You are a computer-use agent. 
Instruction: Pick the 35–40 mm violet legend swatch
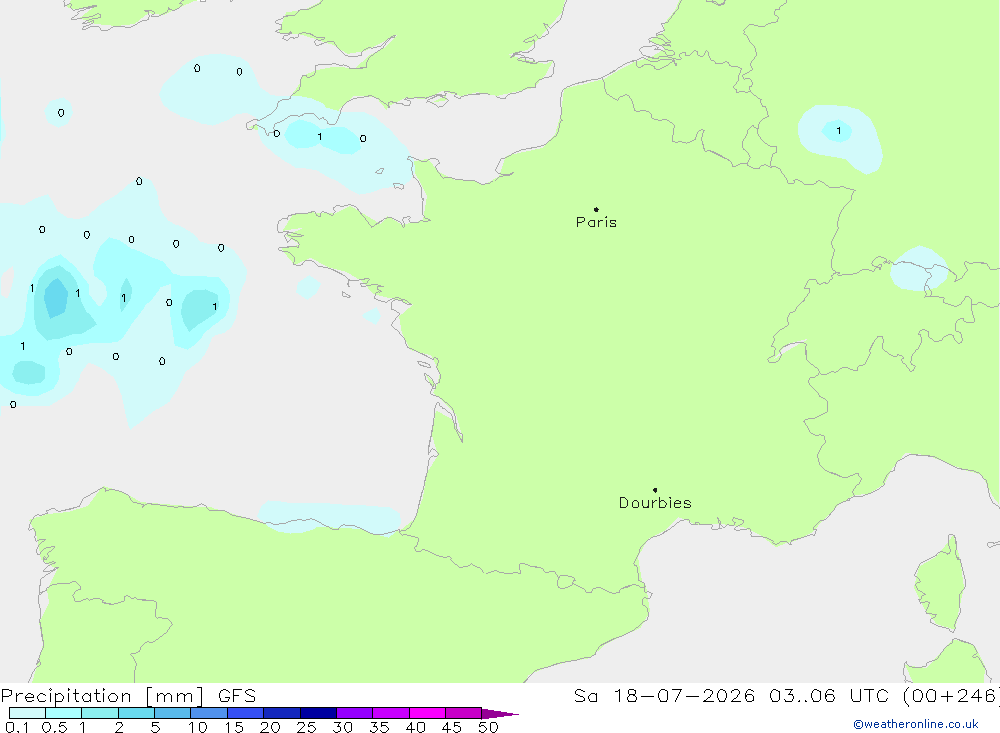pyautogui.click(x=391, y=713)
